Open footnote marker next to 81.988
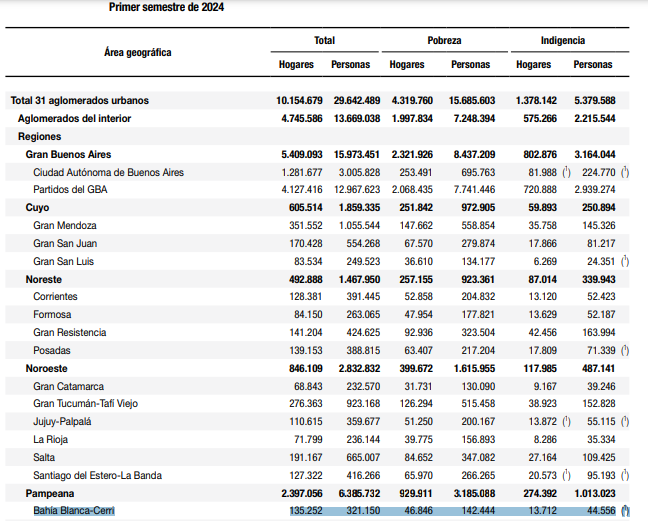 565,172
